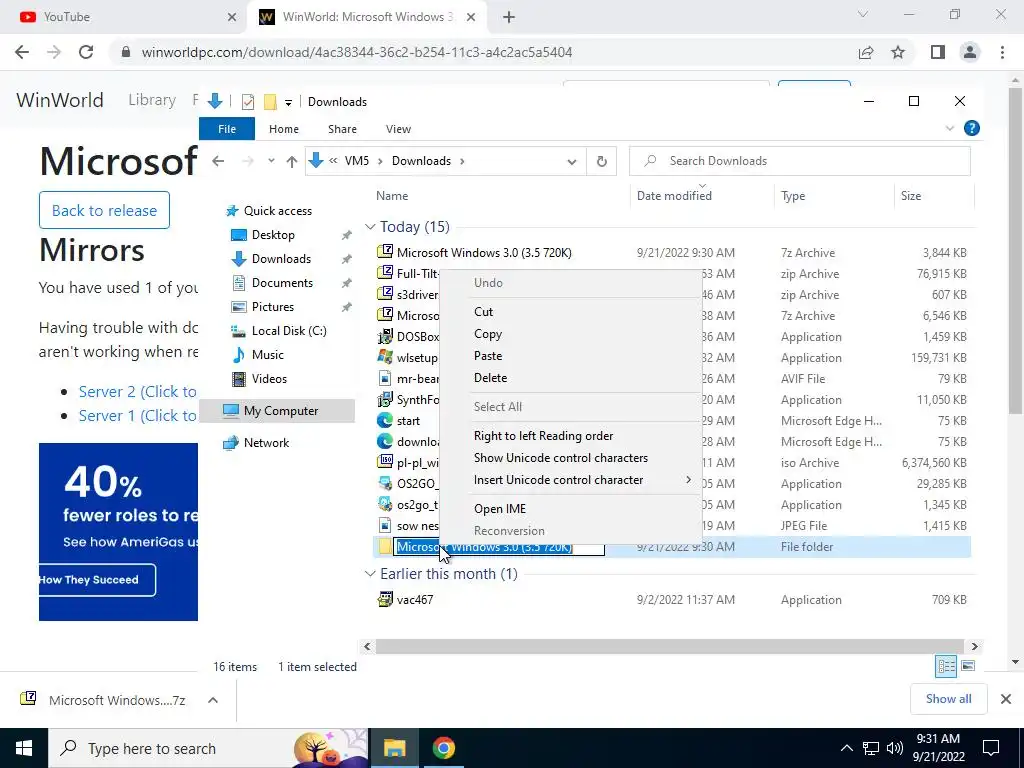Expand the Explorer ribbon chevron

coord(950,129)
